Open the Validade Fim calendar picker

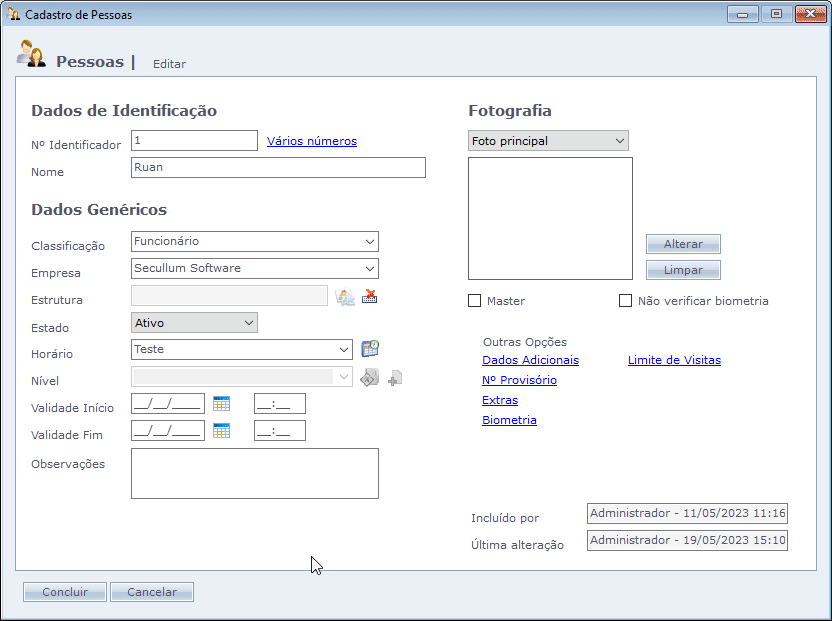221,431
